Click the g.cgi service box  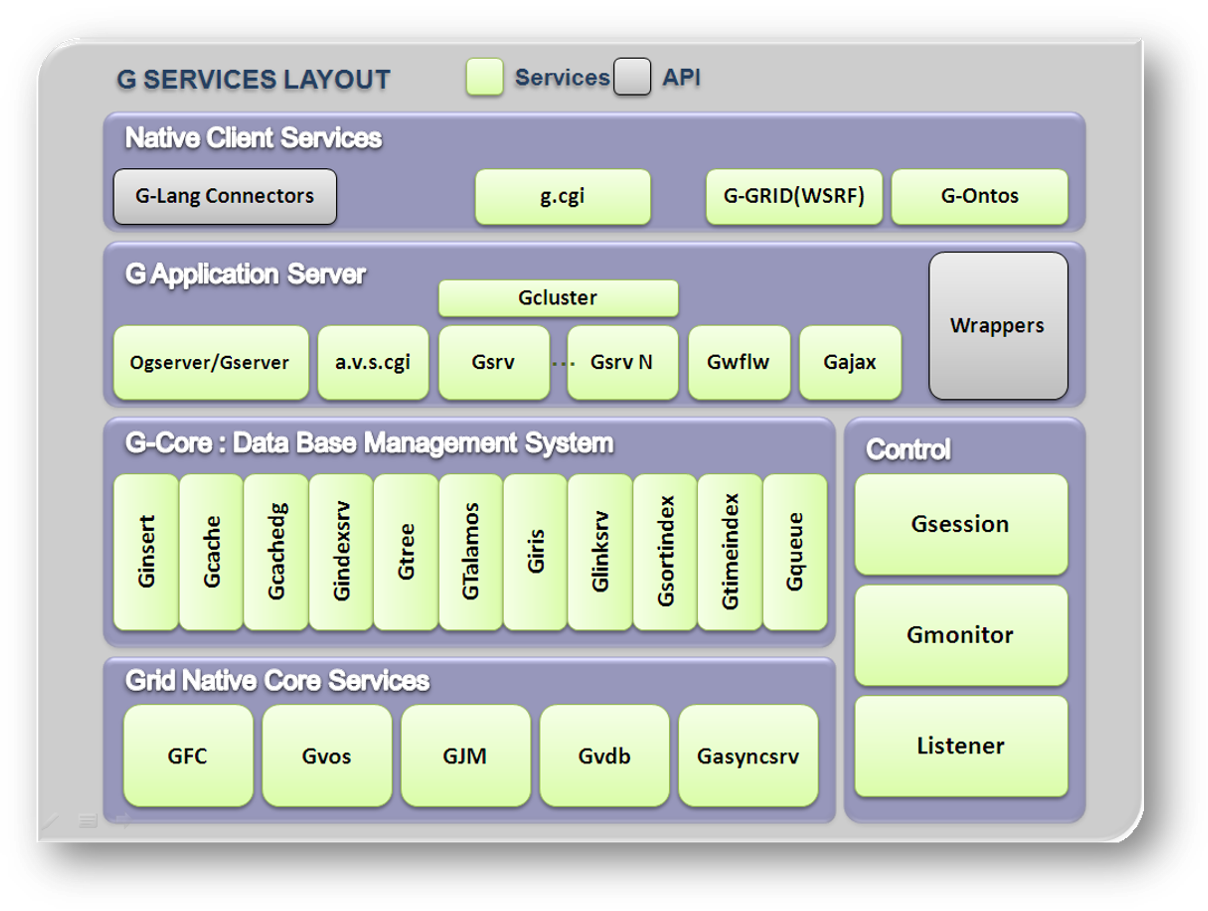[562, 197]
